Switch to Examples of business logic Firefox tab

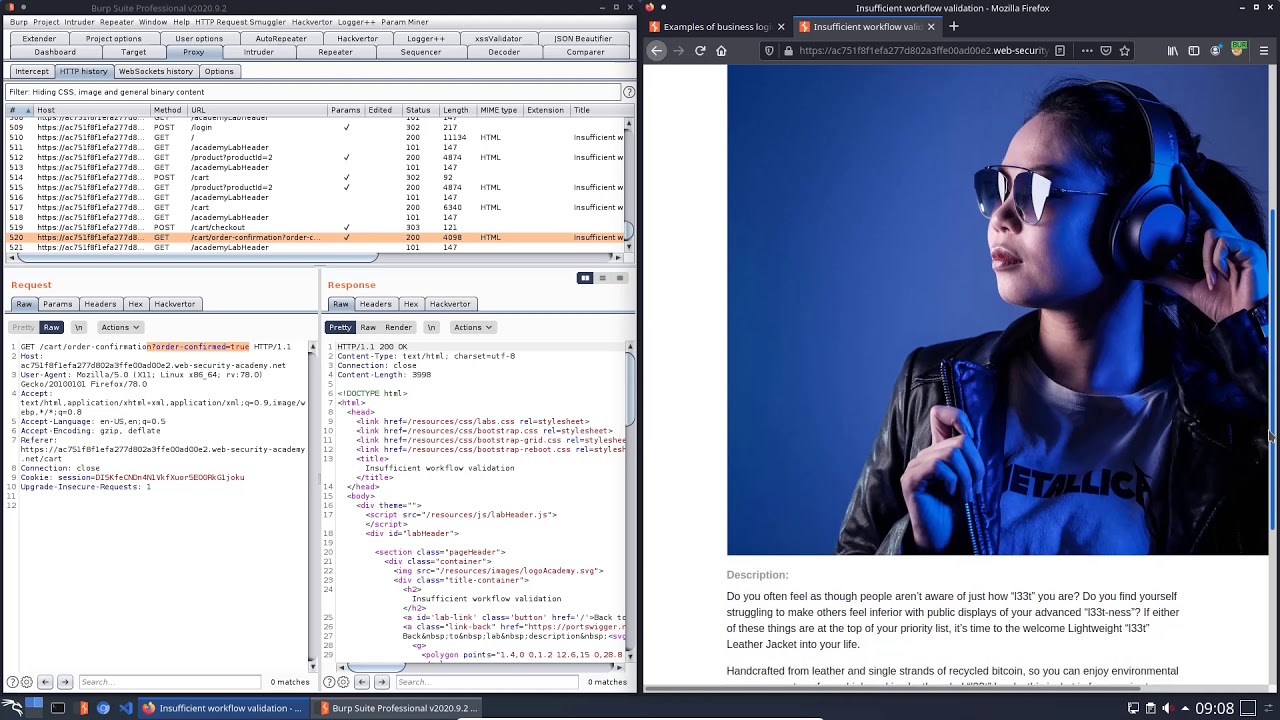coord(717,27)
